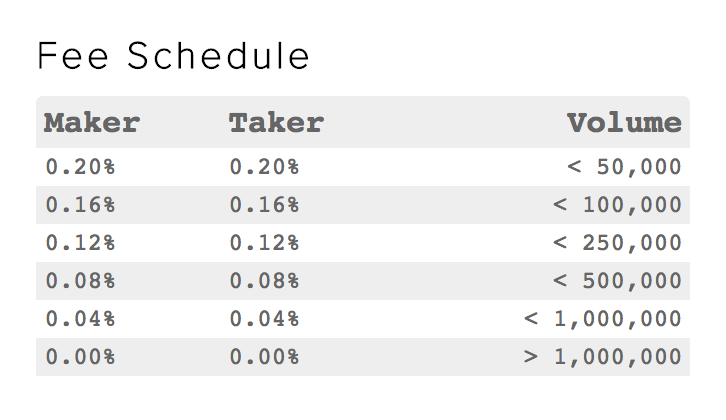Select the 0.16% Maker fee cell
The image size is (726, 420).
(x=80, y=205)
